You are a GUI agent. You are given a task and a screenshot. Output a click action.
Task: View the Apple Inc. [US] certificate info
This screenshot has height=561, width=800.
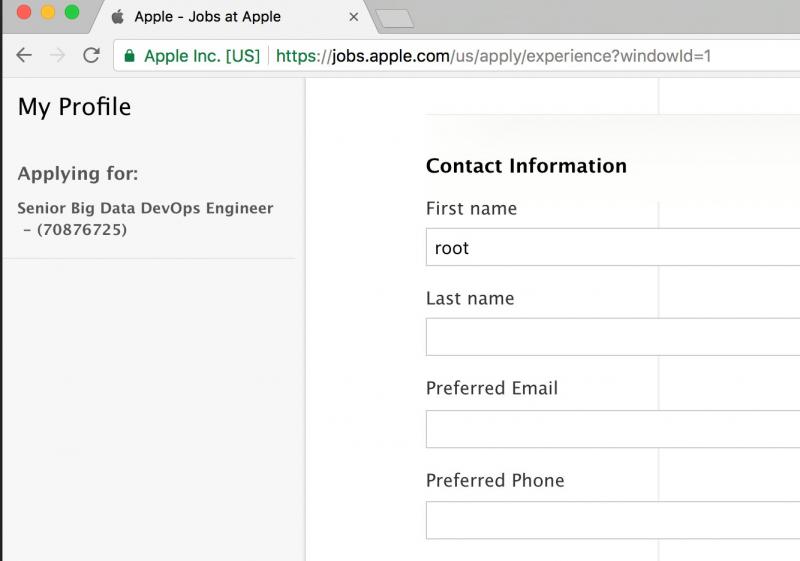(200, 56)
